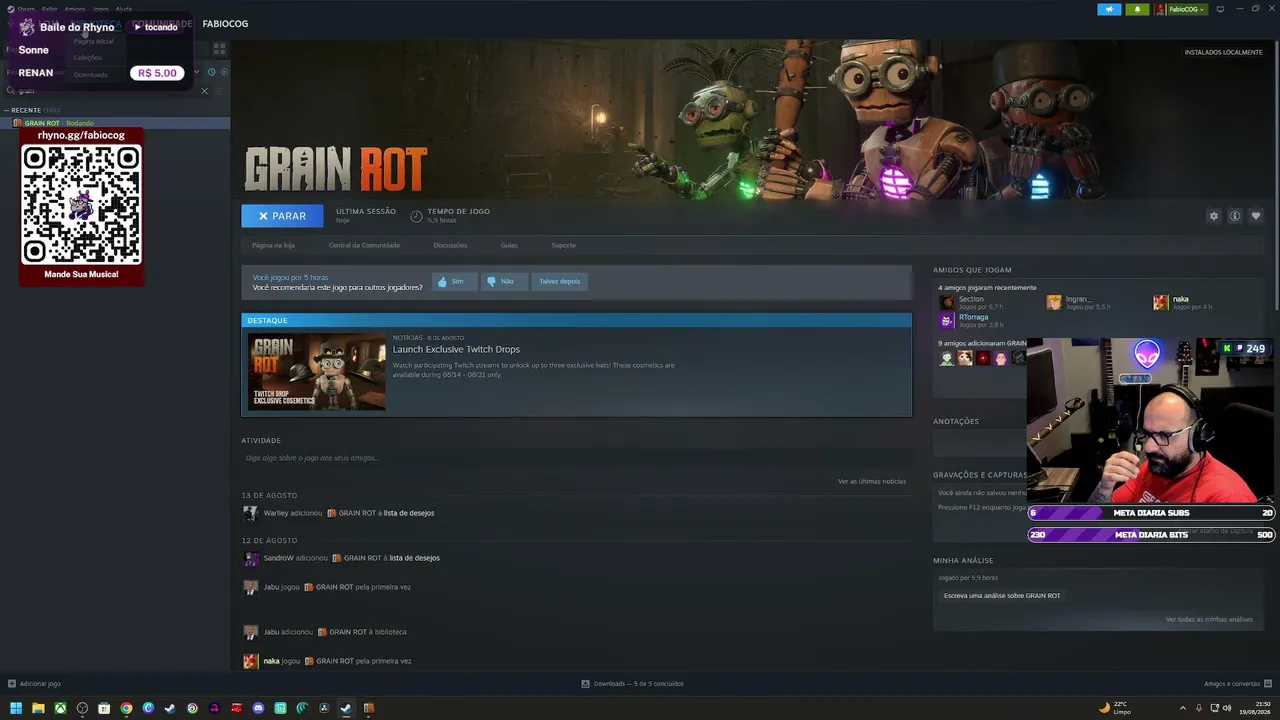Click the thumbs-down Não button

click(504, 281)
